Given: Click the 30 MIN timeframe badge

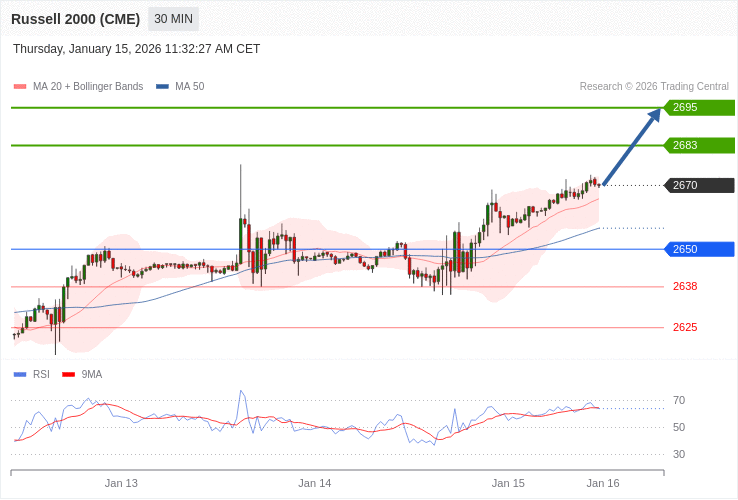Looking at the screenshot, I should click(x=173, y=19).
